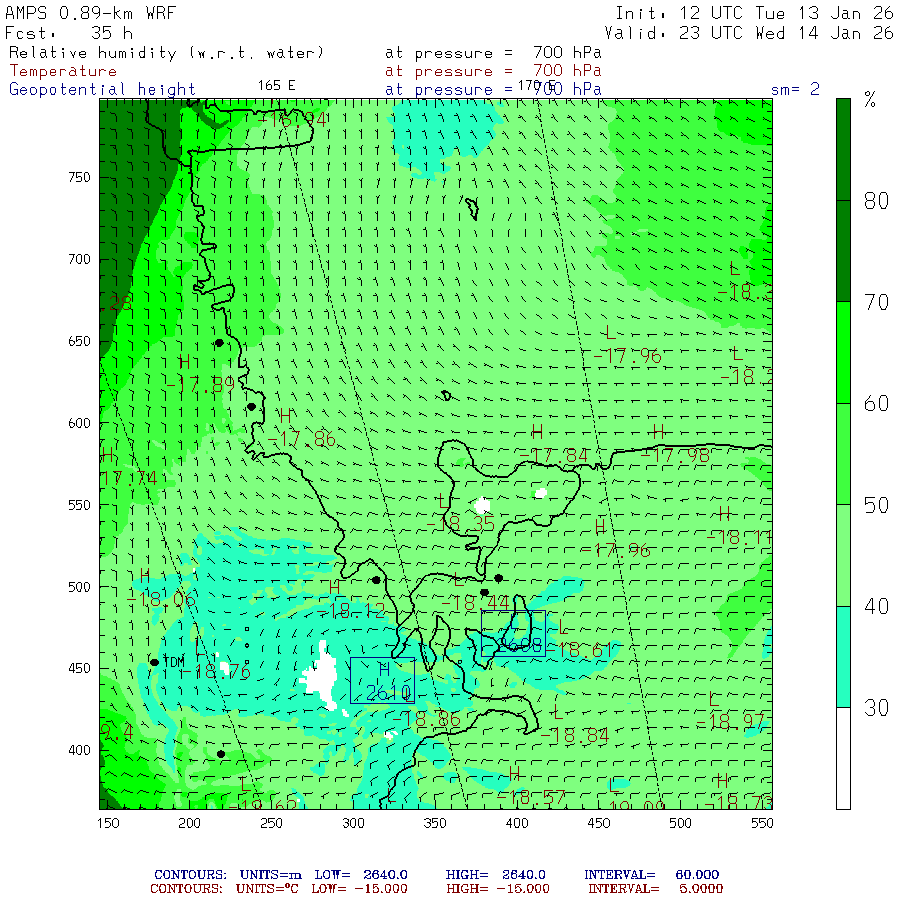Viewport: 900px width, 900px height.
Task: Click the '%' unit label above the colorbar
Action: pyautogui.click(x=870, y=100)
